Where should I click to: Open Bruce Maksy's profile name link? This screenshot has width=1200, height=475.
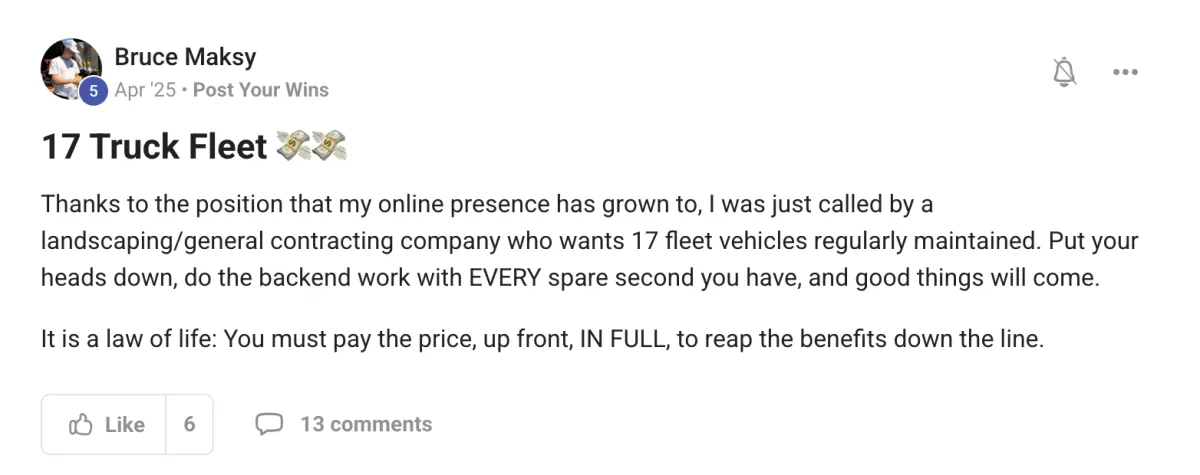[185, 57]
